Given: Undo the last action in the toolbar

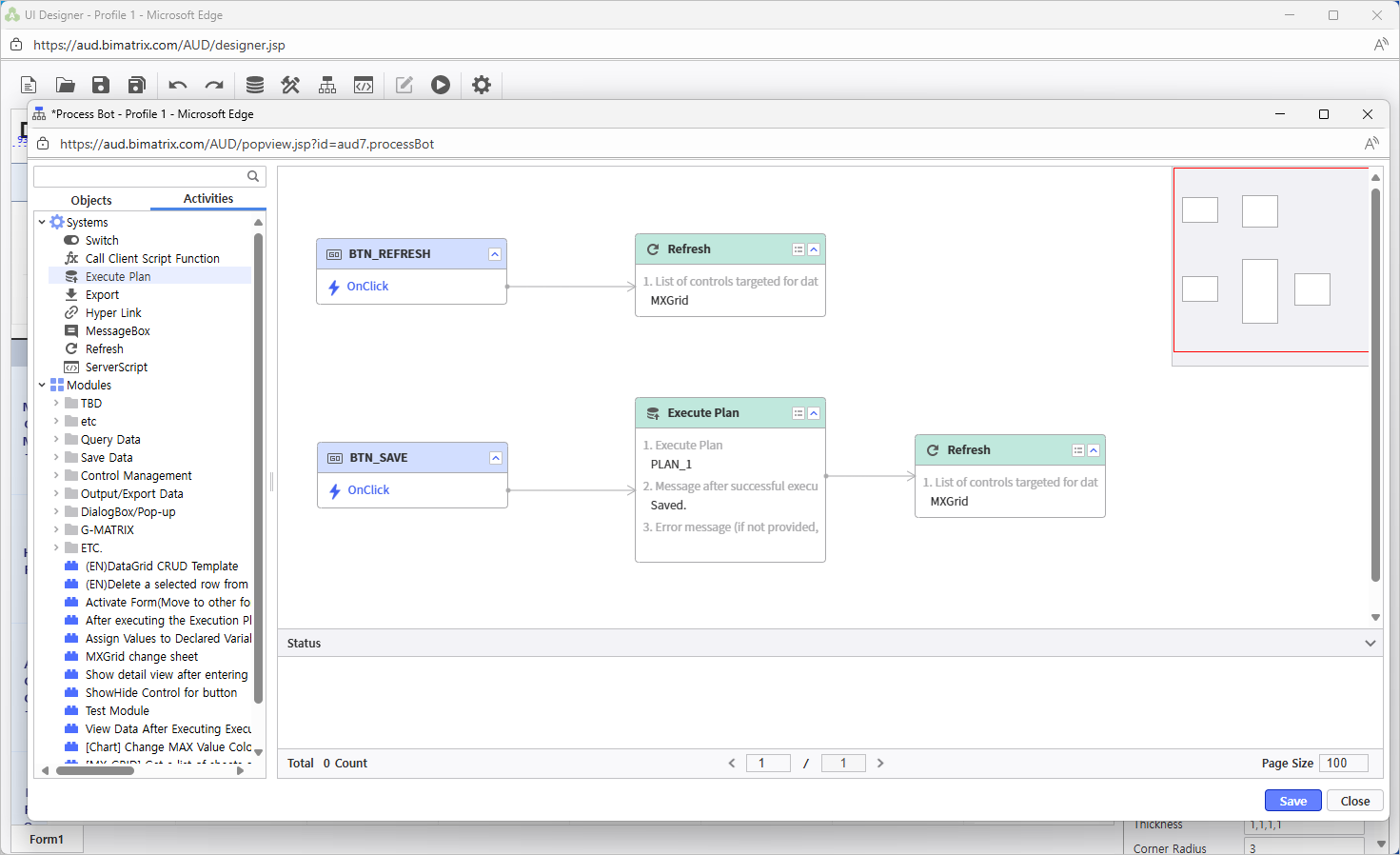Looking at the screenshot, I should click(x=177, y=85).
